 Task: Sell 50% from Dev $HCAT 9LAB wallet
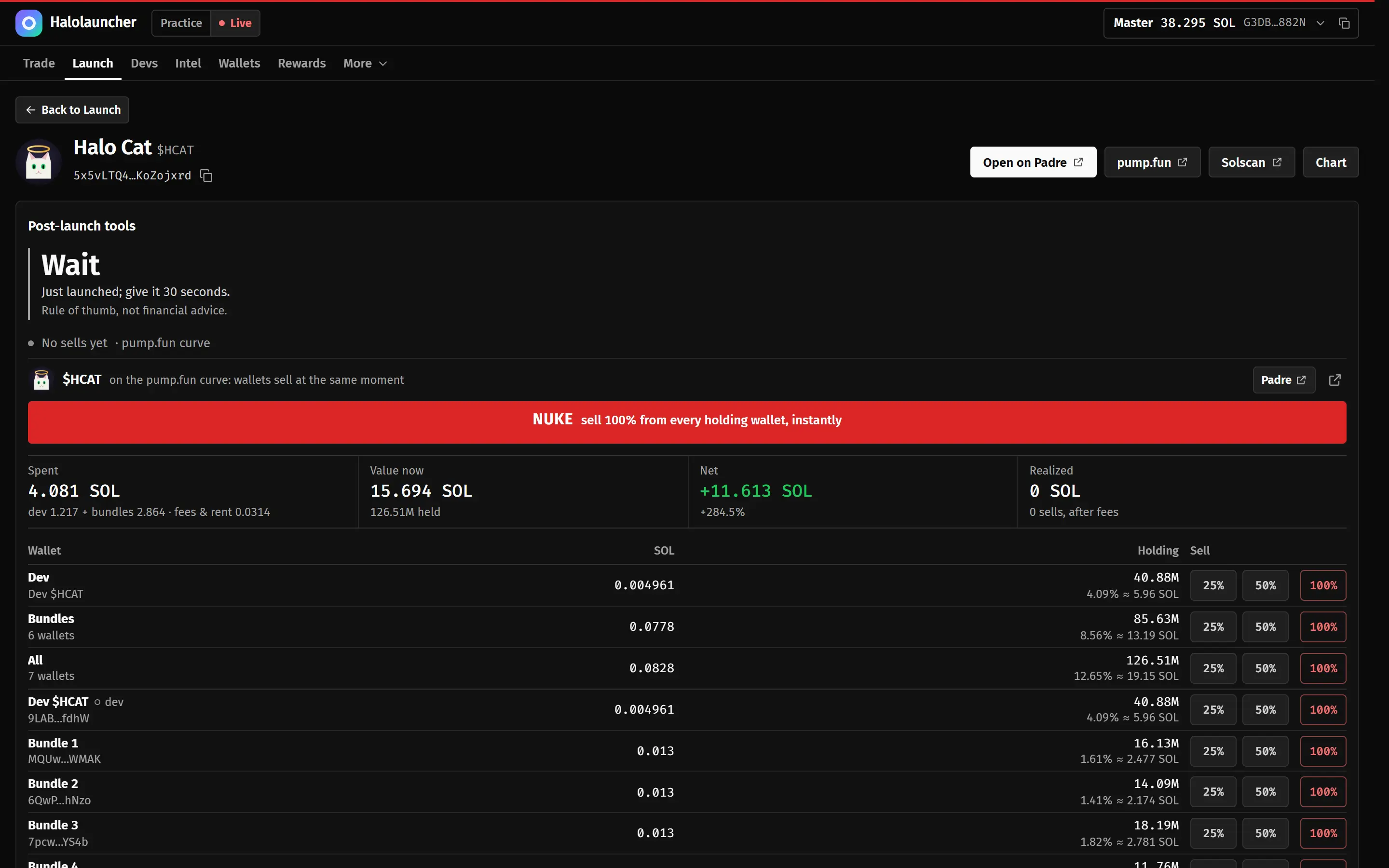[x=1265, y=709]
